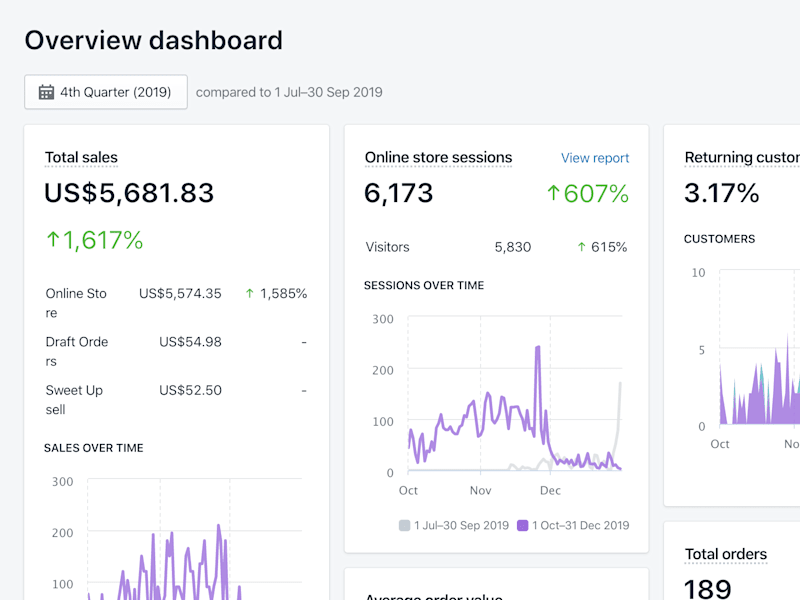Screen dimensions: 800x600
Task: Click the SALES OVER TIME heading
Action: click(x=94, y=448)
